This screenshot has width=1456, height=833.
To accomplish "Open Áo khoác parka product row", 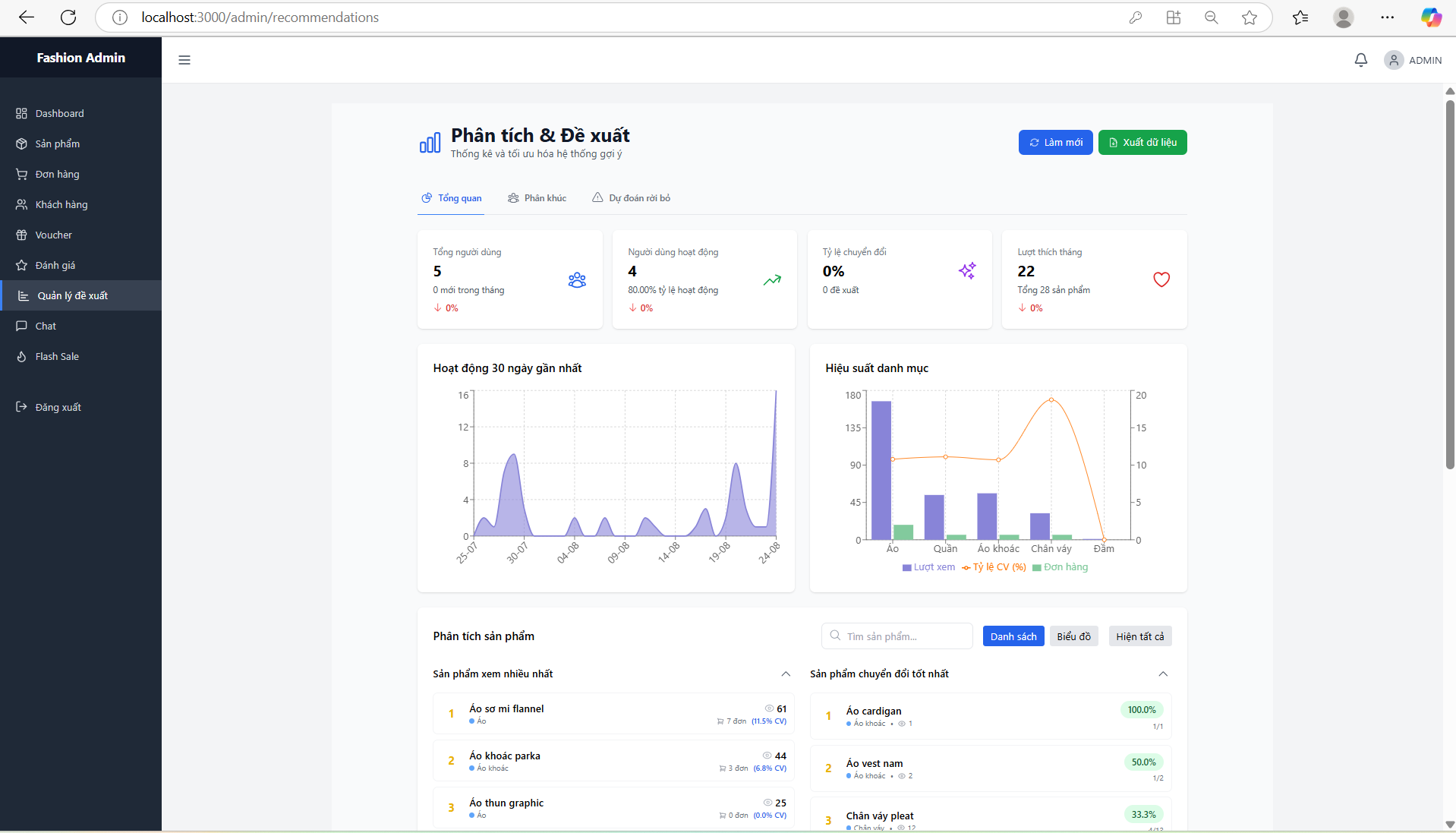I will pos(613,761).
